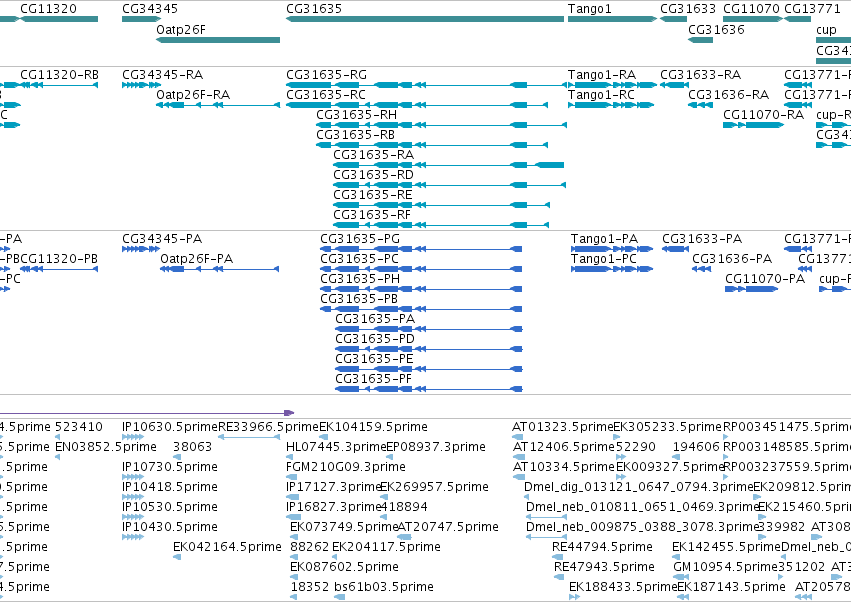Screen dimensions: 851x602
Task: Click the CG11070-RA transcript label
Action: click(x=764, y=115)
